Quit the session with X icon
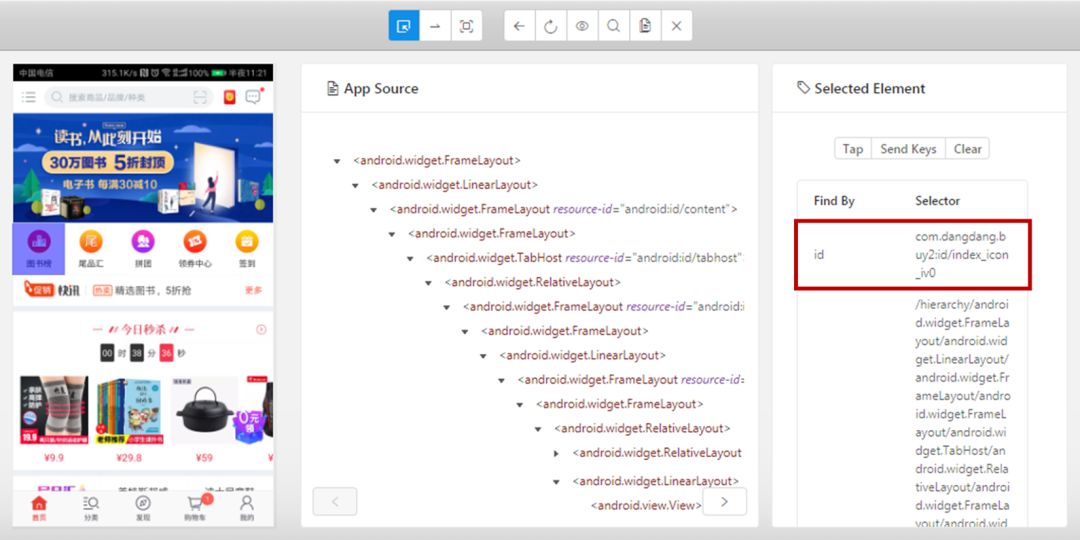This screenshot has width=1080, height=540. (676, 25)
